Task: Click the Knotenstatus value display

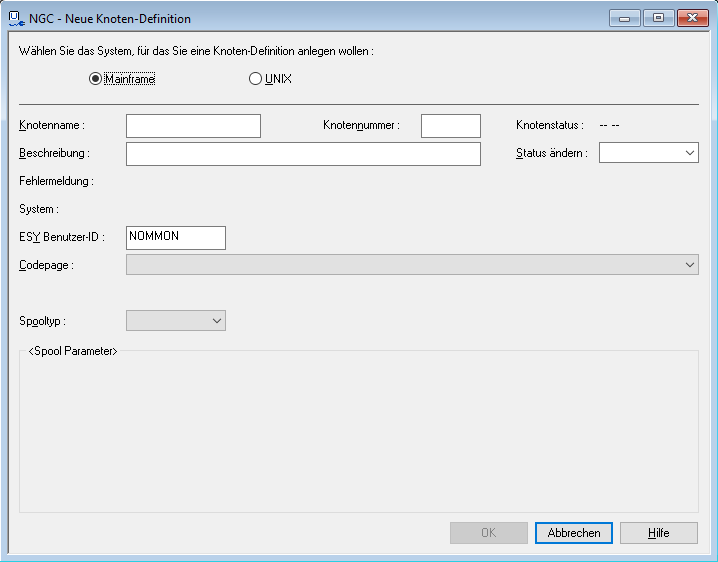Action: [610, 125]
